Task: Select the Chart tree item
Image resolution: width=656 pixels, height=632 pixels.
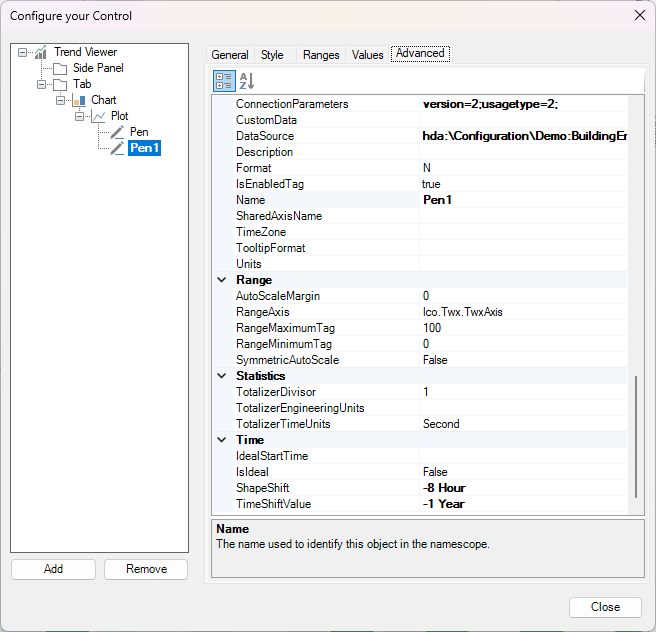Action: point(103,100)
